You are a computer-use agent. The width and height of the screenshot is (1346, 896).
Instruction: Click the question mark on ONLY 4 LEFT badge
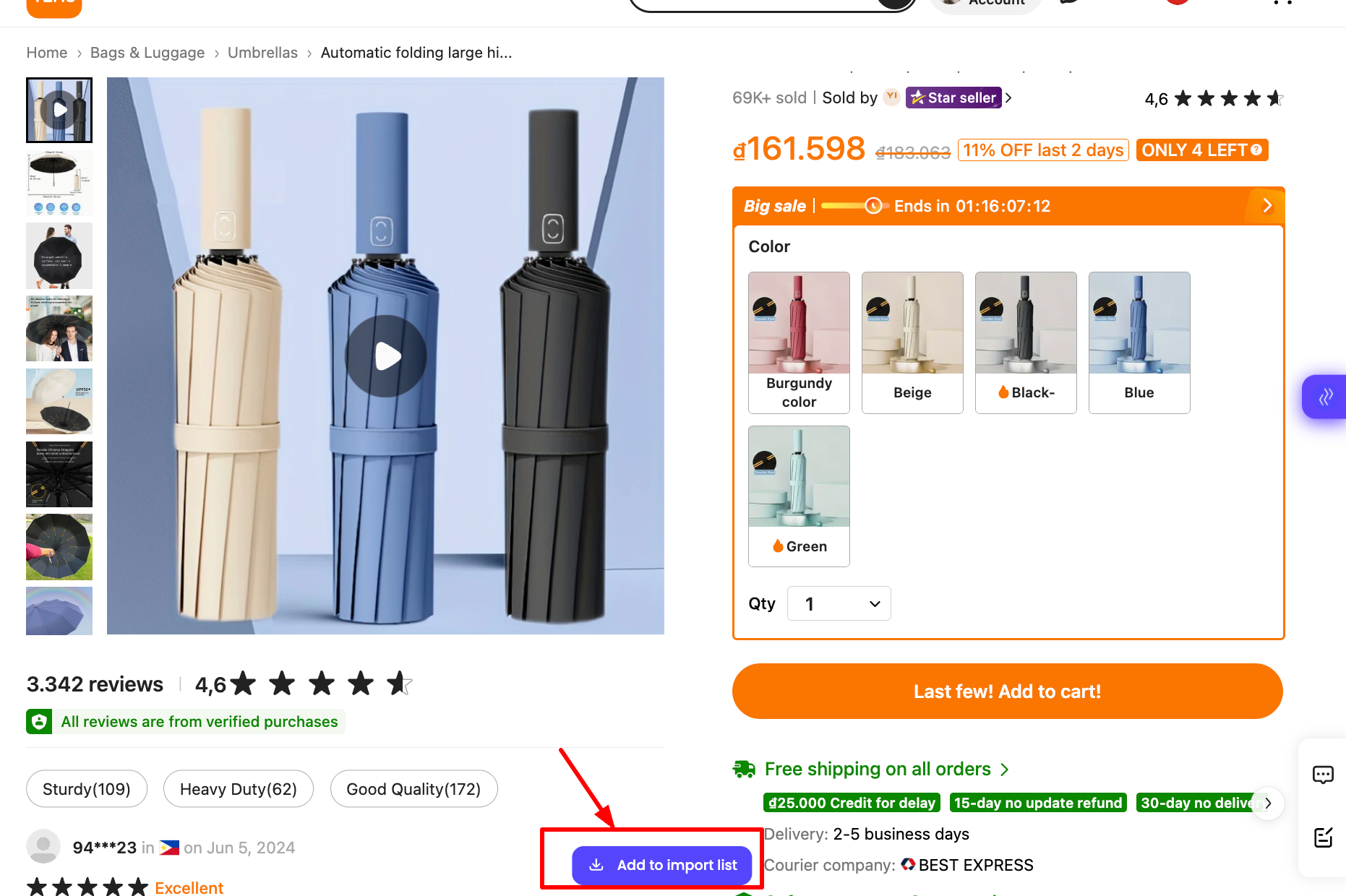pos(1256,150)
